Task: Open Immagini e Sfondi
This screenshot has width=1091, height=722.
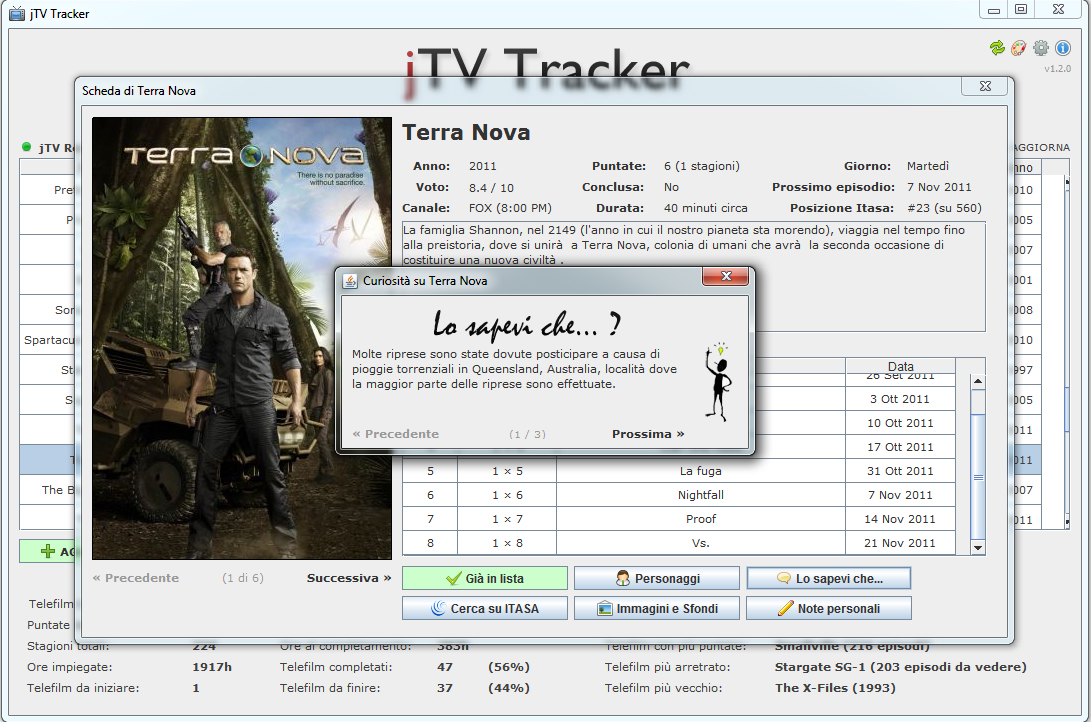Action: click(x=657, y=608)
